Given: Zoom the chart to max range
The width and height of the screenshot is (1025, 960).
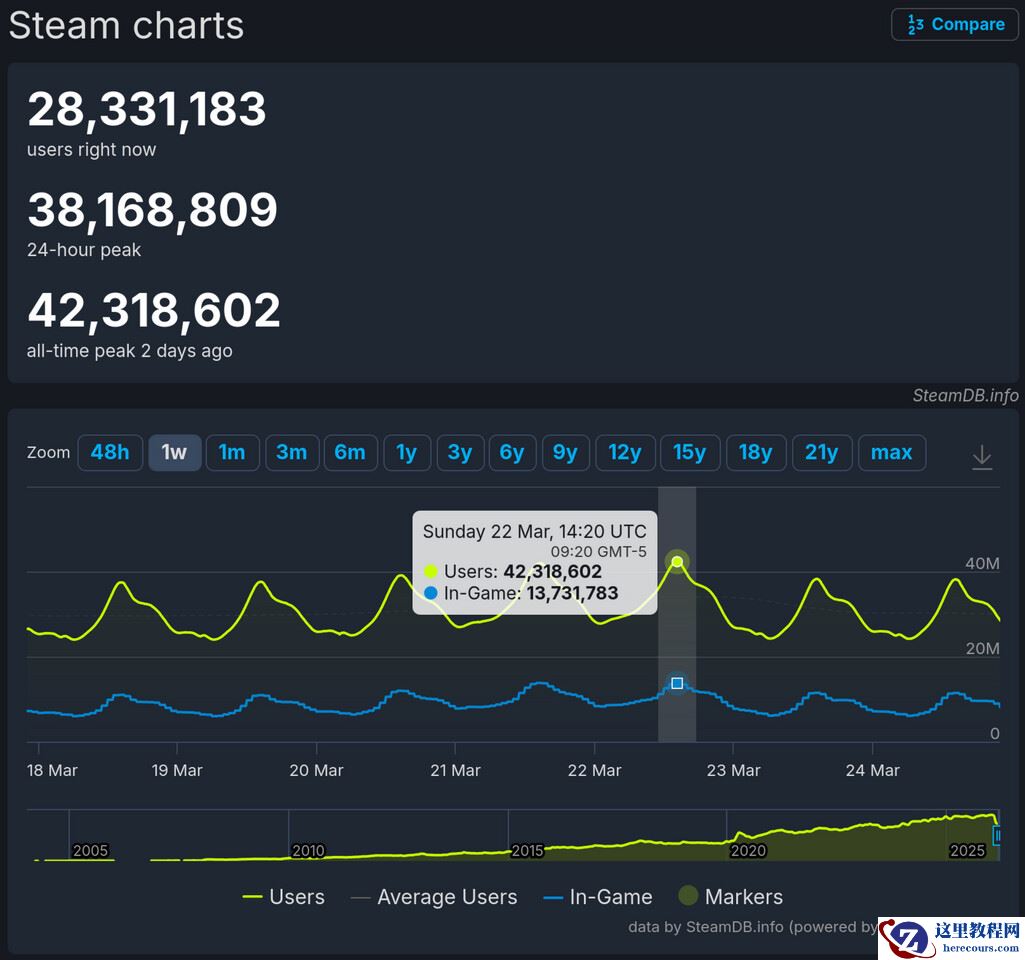Looking at the screenshot, I should tap(891, 452).
